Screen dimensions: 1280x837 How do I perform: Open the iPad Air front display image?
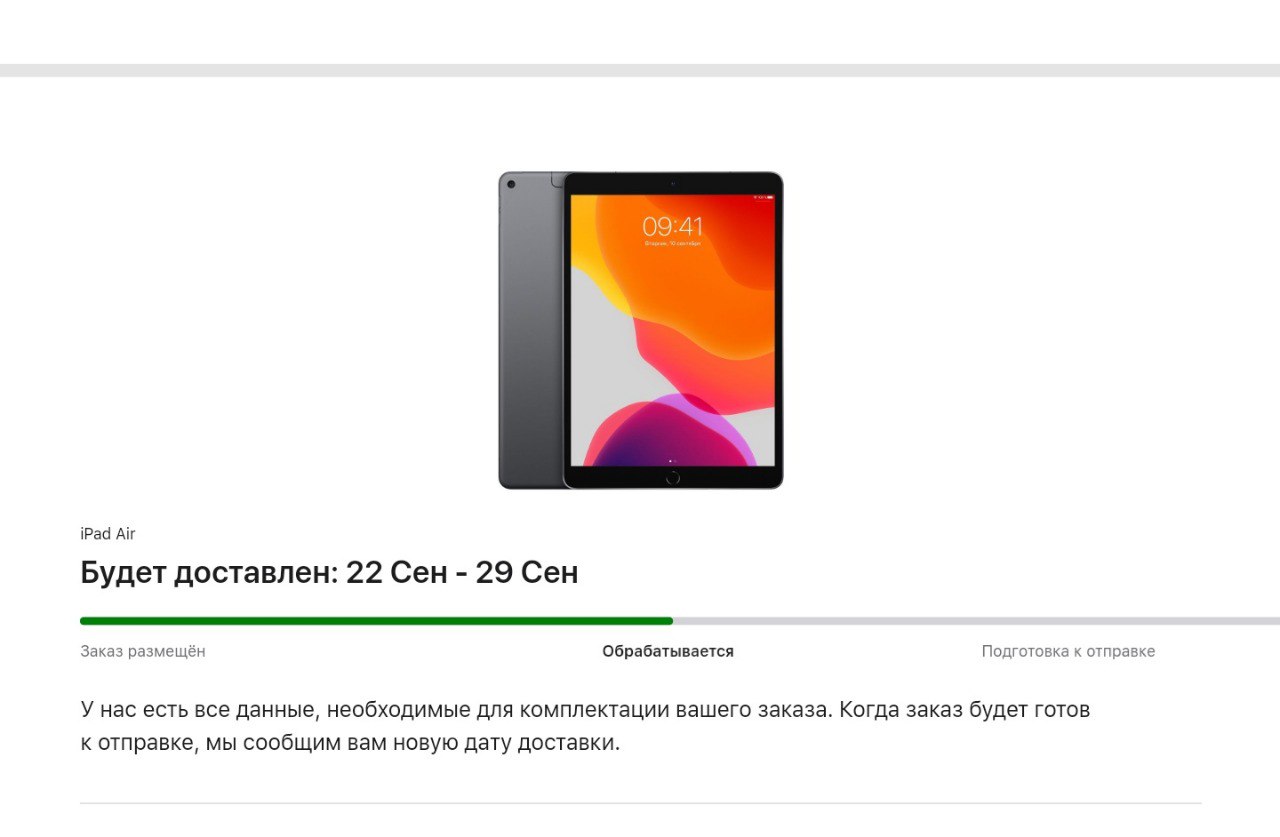[x=673, y=330]
